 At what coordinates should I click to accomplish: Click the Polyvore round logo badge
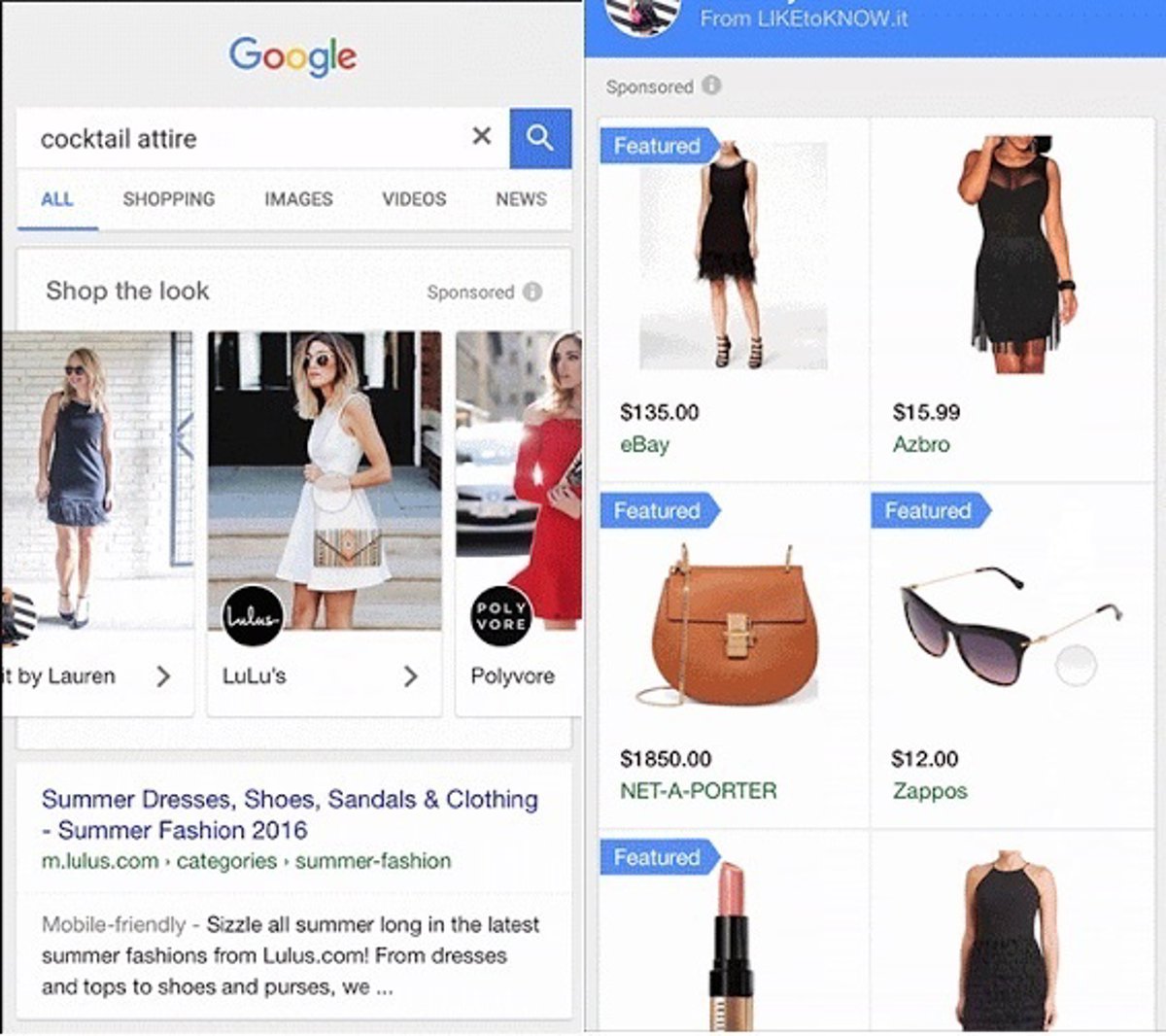(x=501, y=615)
